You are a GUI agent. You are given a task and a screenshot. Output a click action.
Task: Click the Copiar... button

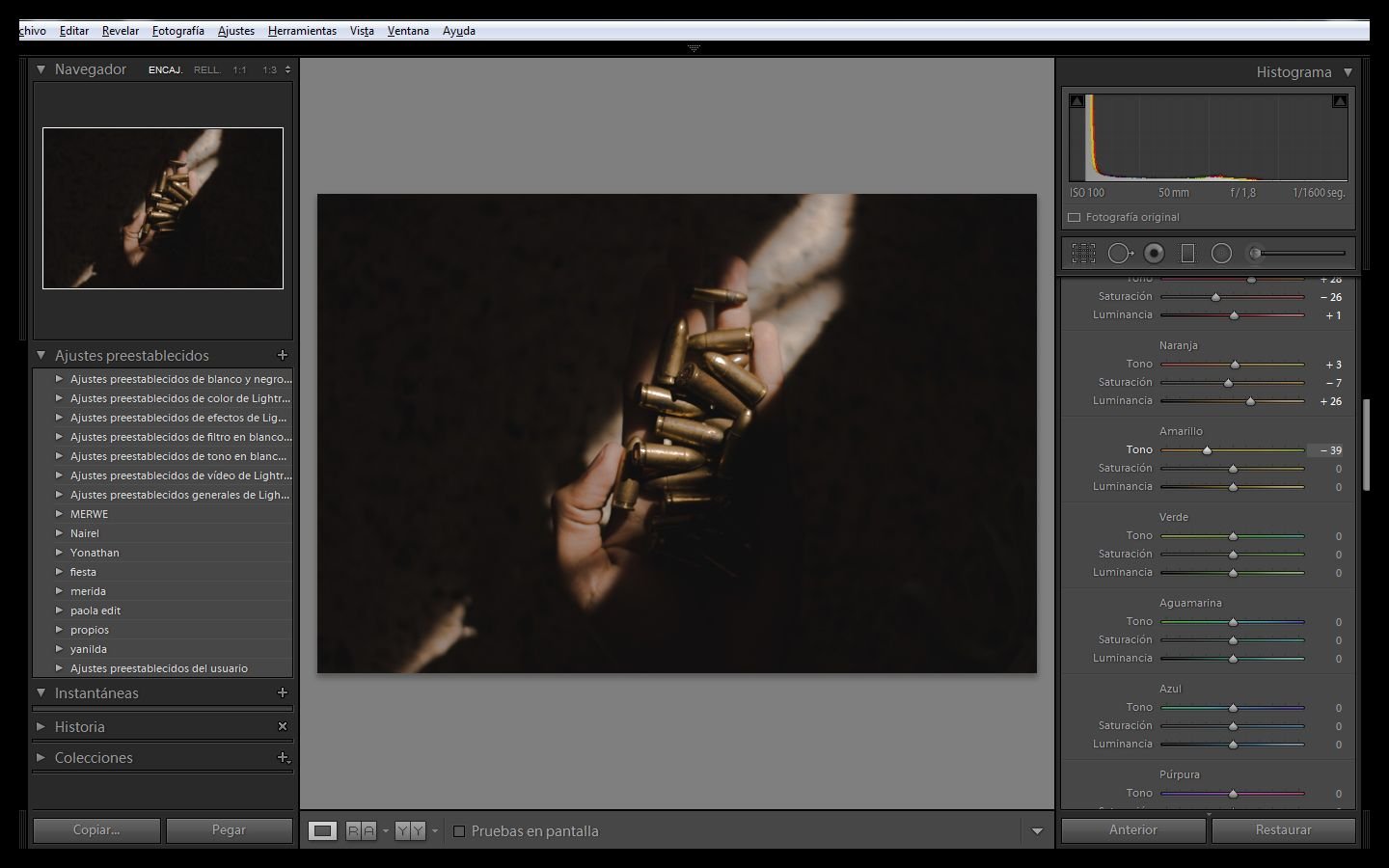[96, 829]
